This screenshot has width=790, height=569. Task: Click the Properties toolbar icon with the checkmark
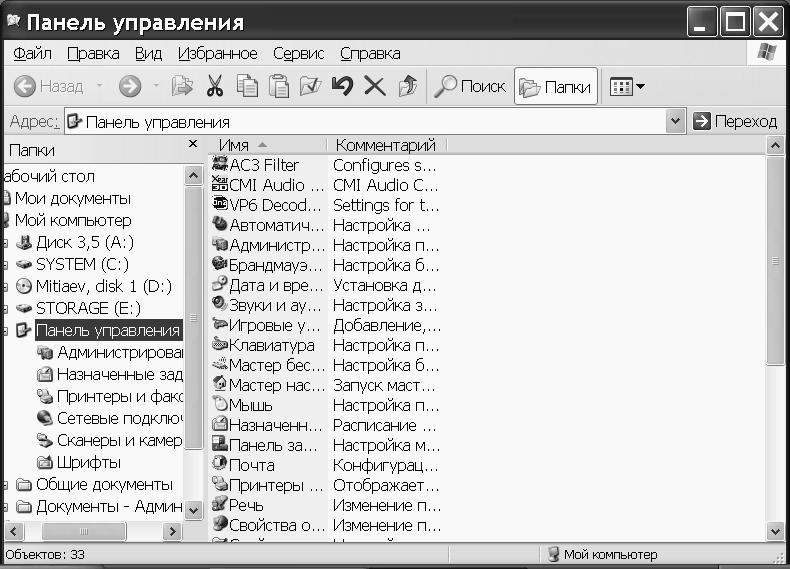point(310,86)
